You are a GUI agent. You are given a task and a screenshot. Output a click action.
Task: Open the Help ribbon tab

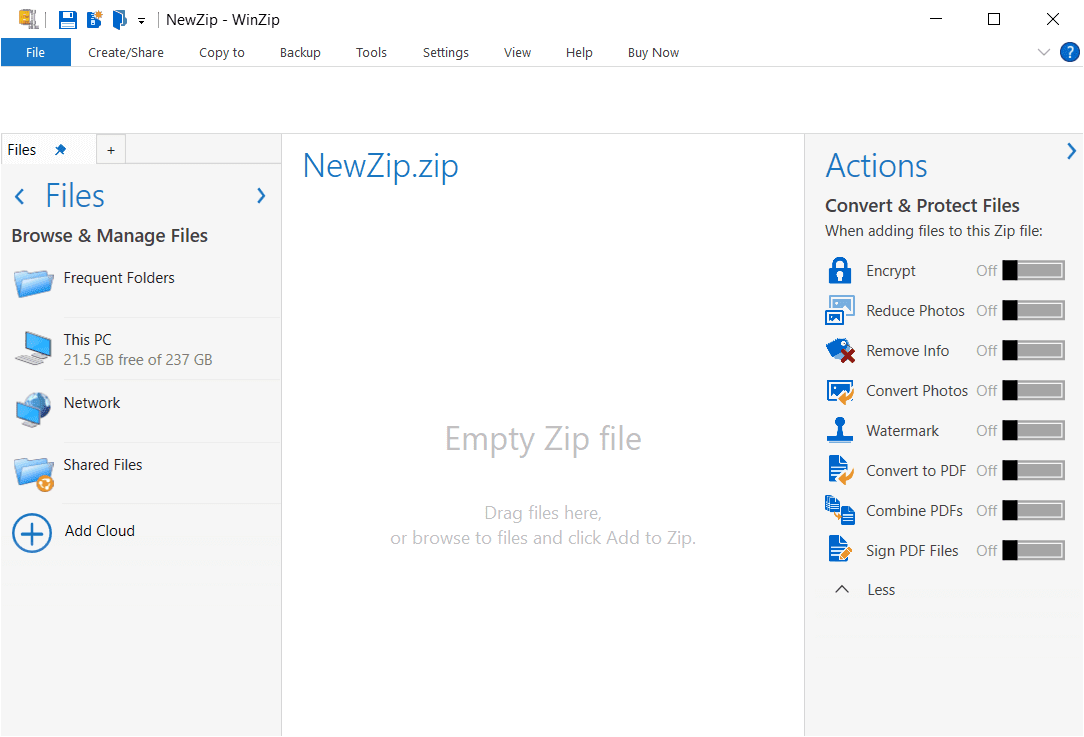pos(579,53)
